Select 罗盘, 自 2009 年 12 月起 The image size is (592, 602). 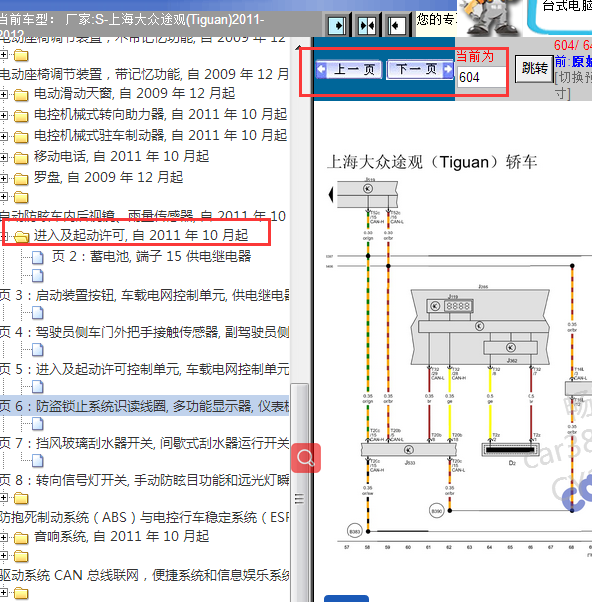click(x=109, y=177)
